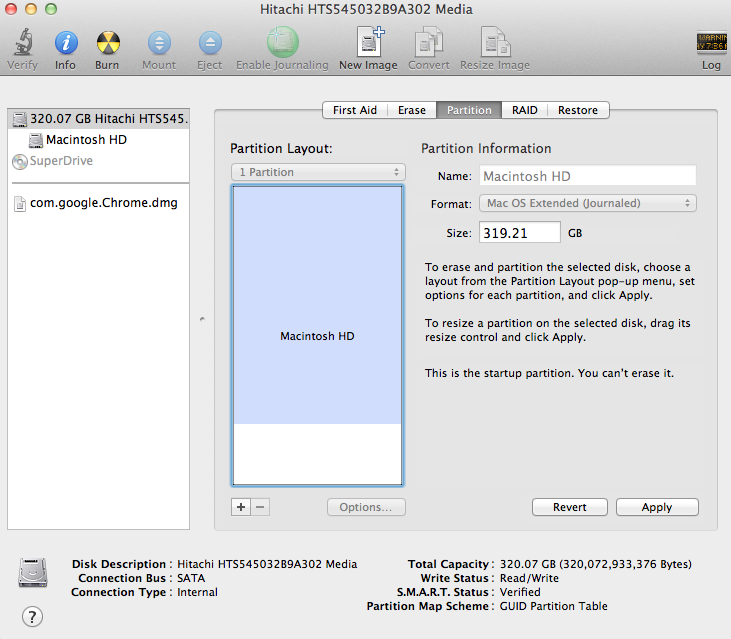Click the Eject toolbar icon
The image size is (731, 639).
[210, 43]
